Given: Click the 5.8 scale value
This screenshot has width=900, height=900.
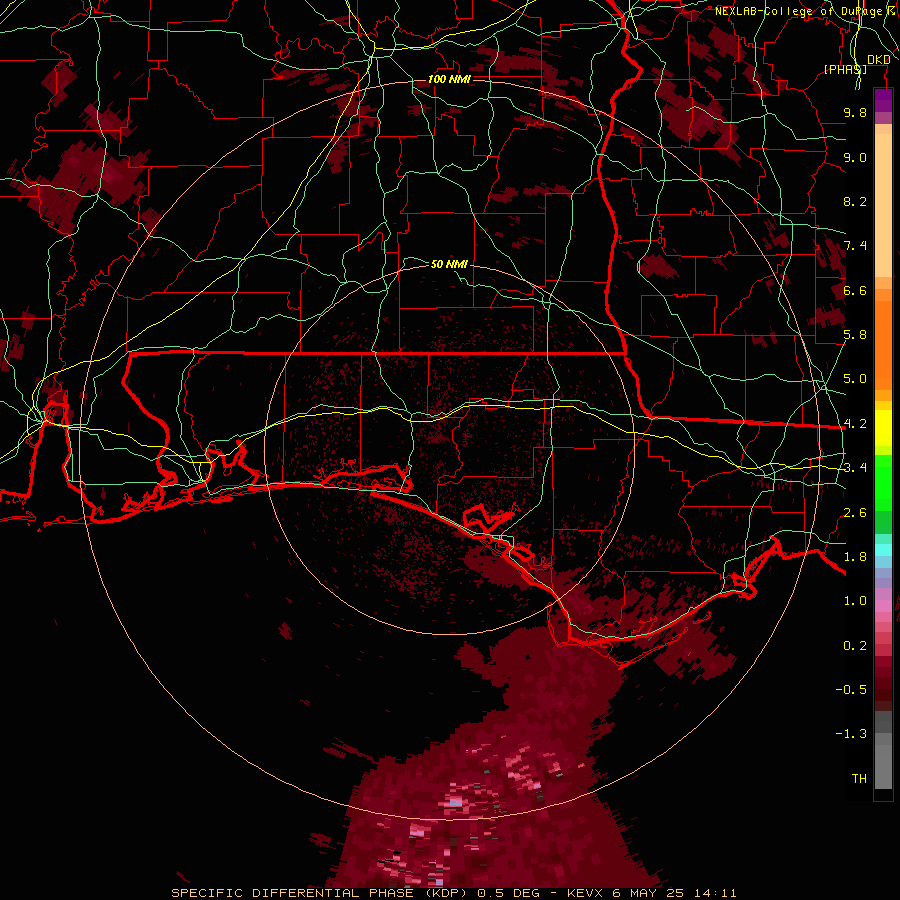Looking at the screenshot, I should (x=855, y=335).
